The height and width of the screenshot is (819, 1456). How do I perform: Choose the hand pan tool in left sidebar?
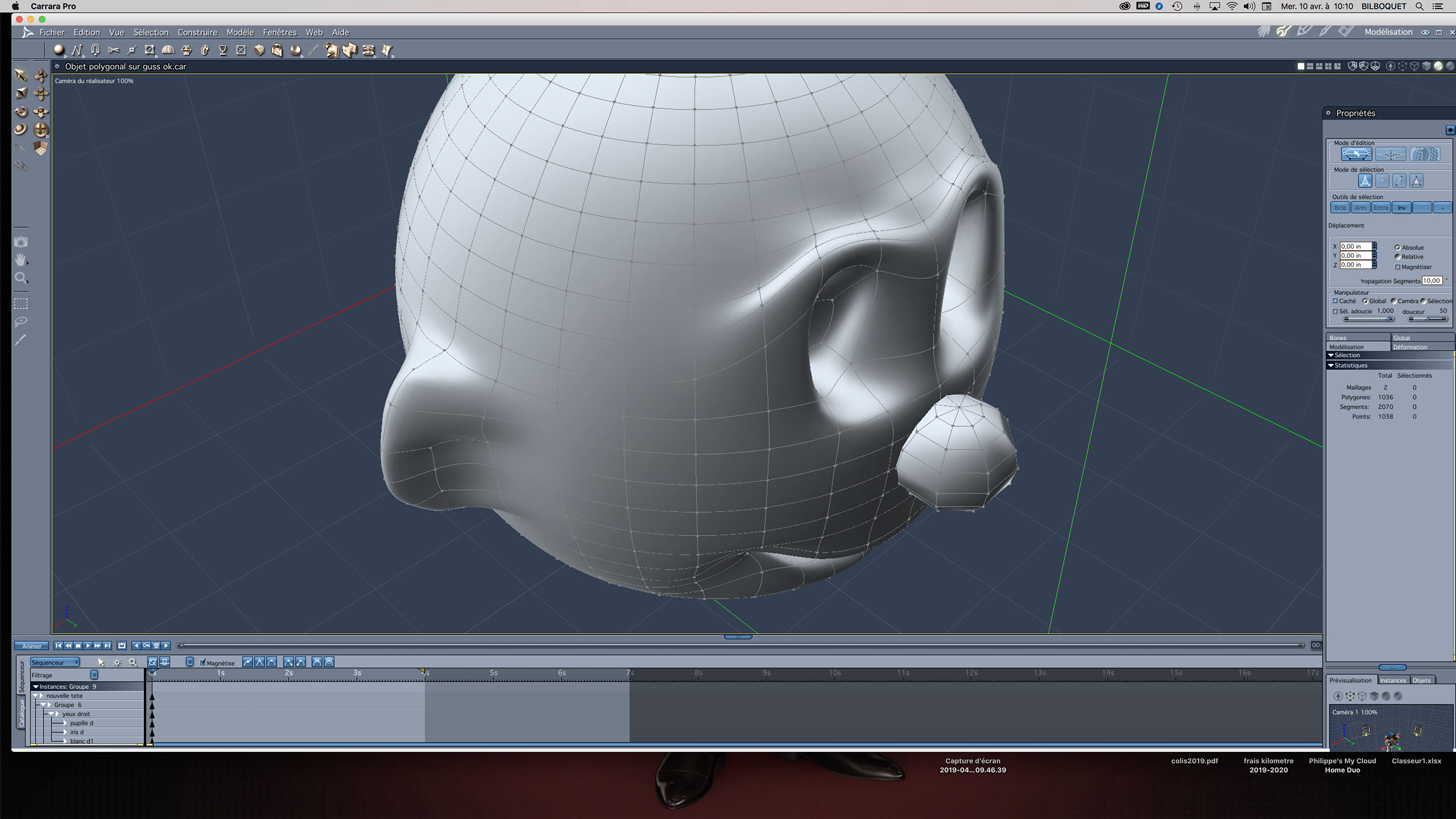click(x=20, y=260)
